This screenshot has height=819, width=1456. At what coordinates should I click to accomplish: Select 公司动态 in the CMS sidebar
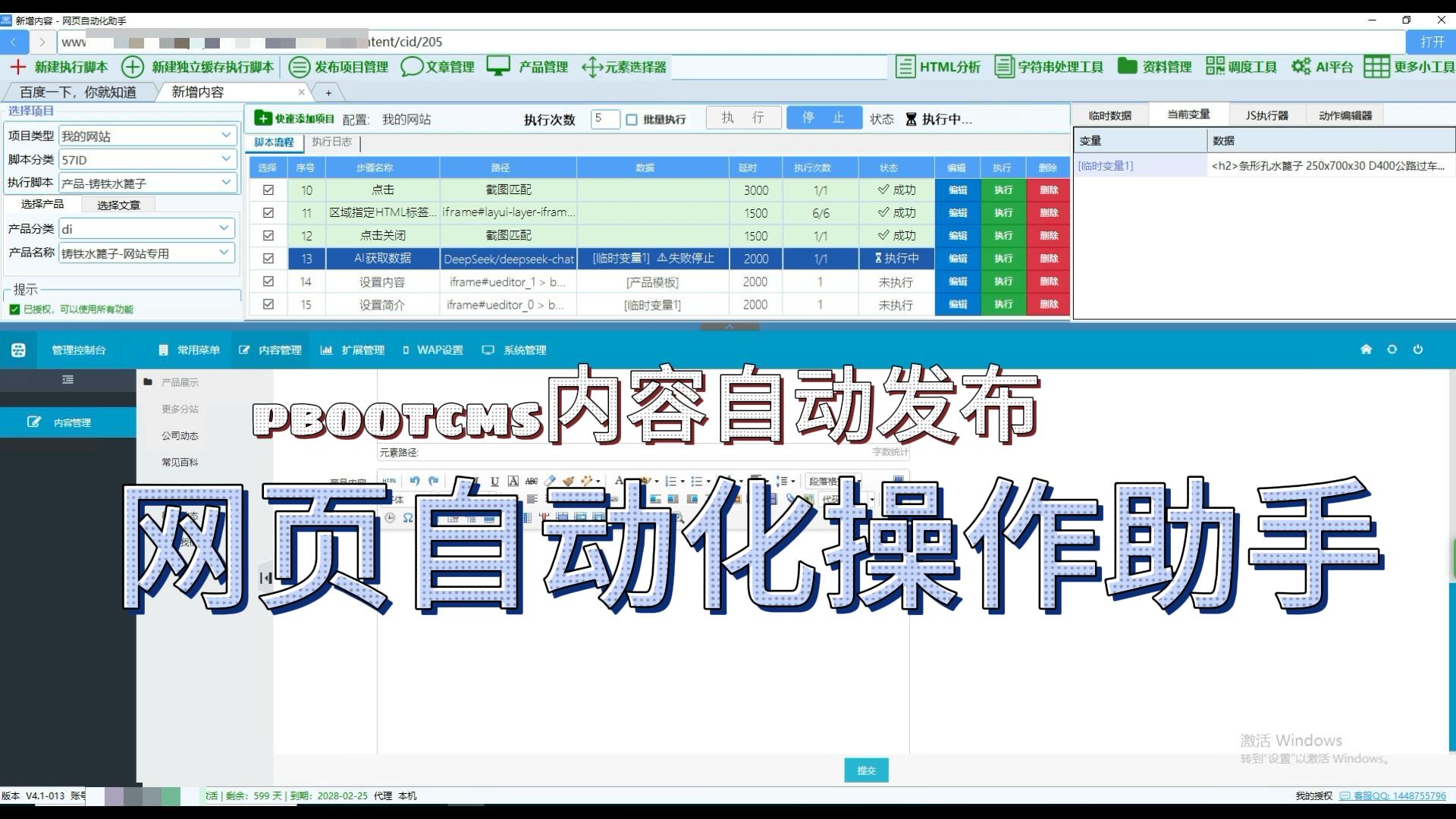click(x=180, y=435)
